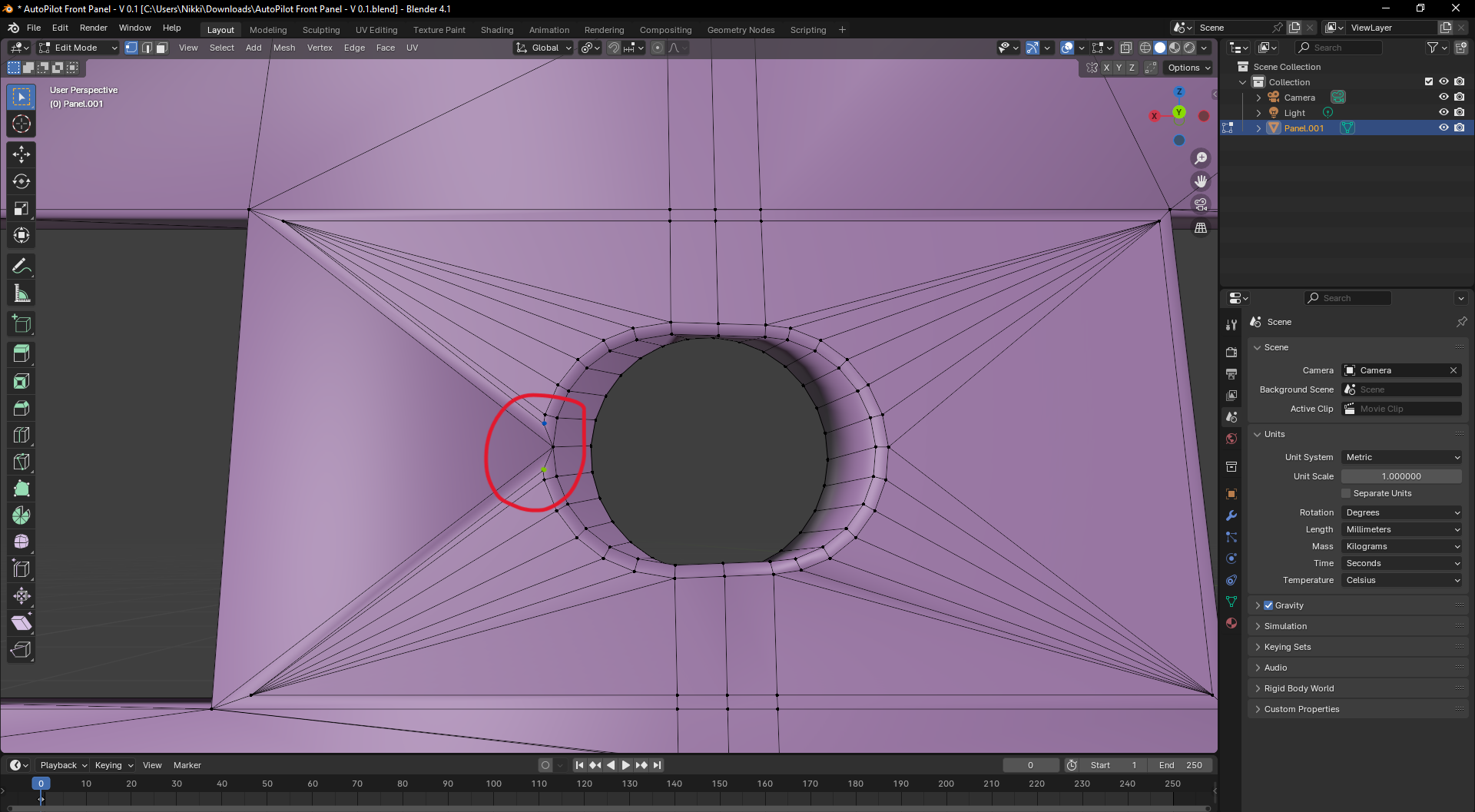This screenshot has width=1475, height=812.
Task: Select the Bevel tool
Action: coord(22,408)
